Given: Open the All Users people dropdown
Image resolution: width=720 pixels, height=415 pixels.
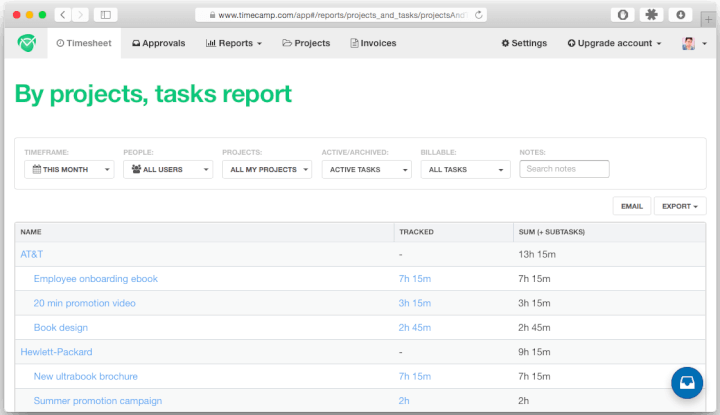Looking at the screenshot, I should 167,170.
